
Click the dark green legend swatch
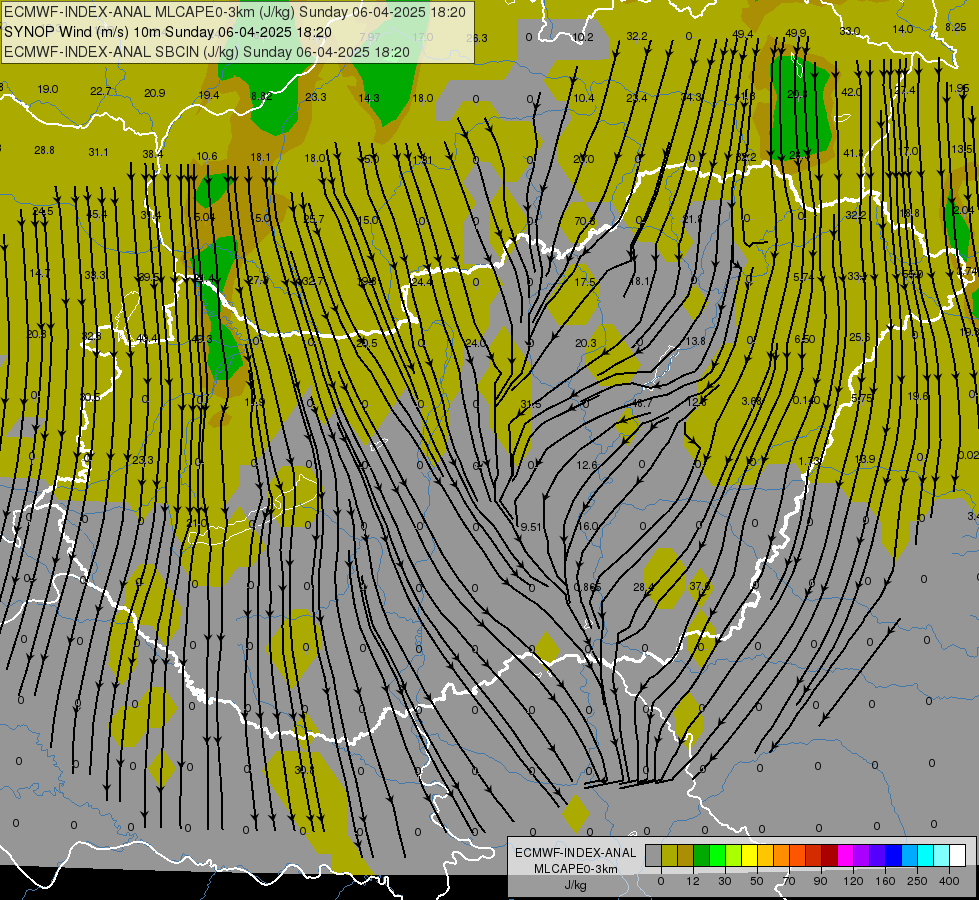[x=702, y=856]
